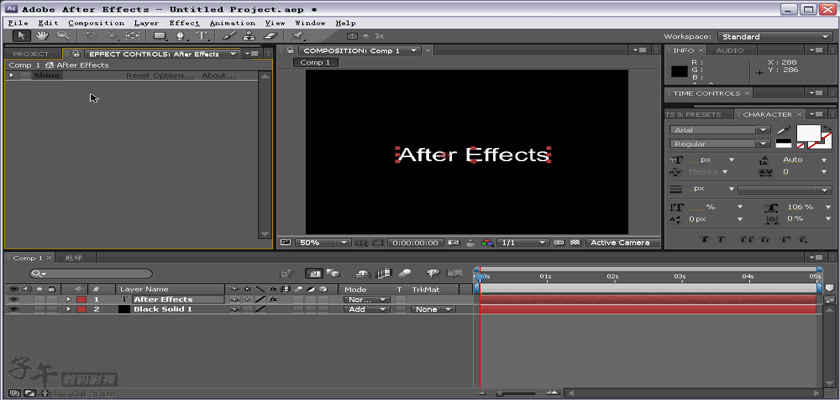Image resolution: width=840 pixels, height=400 pixels.
Task: Click the timeline layer search field
Action: pos(91,274)
